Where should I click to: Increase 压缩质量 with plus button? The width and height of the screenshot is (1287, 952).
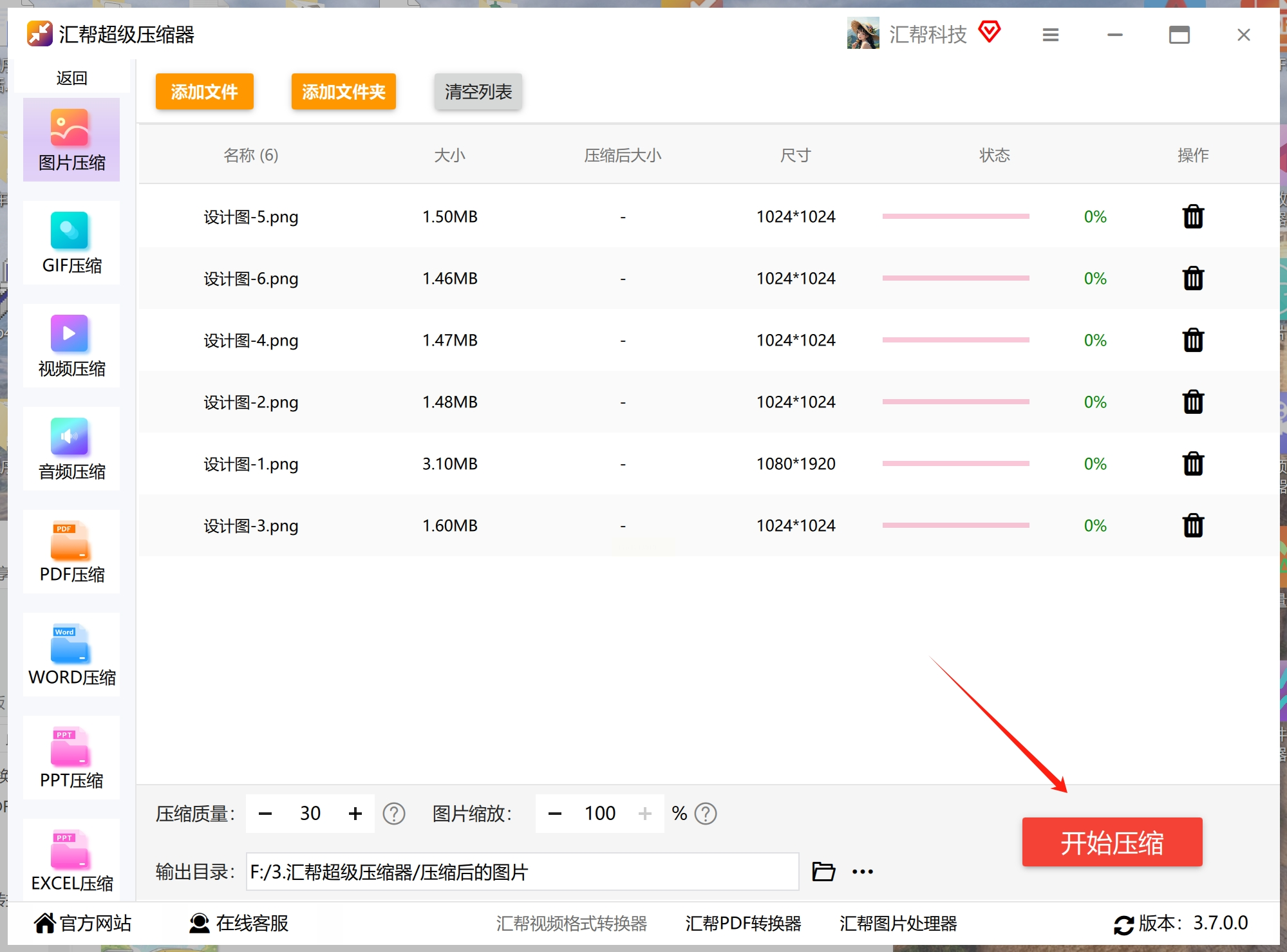point(355,814)
